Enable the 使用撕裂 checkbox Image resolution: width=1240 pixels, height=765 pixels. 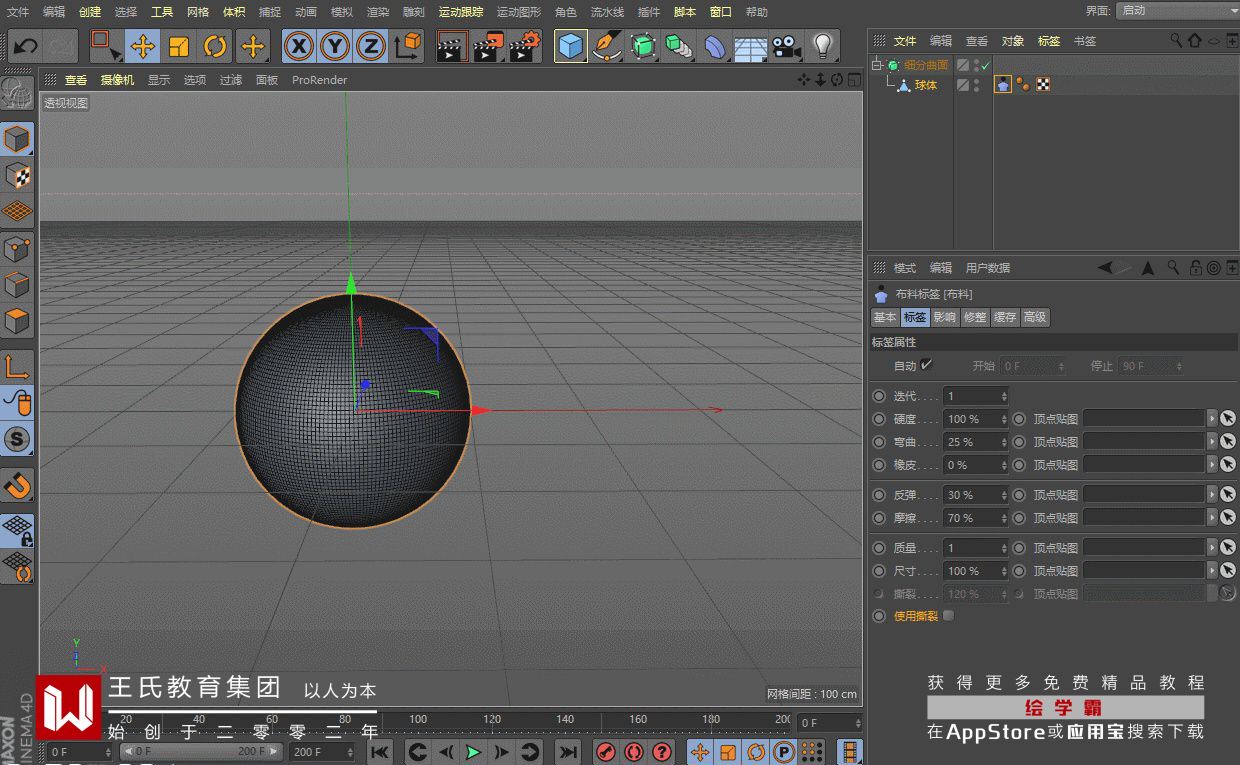pos(949,616)
